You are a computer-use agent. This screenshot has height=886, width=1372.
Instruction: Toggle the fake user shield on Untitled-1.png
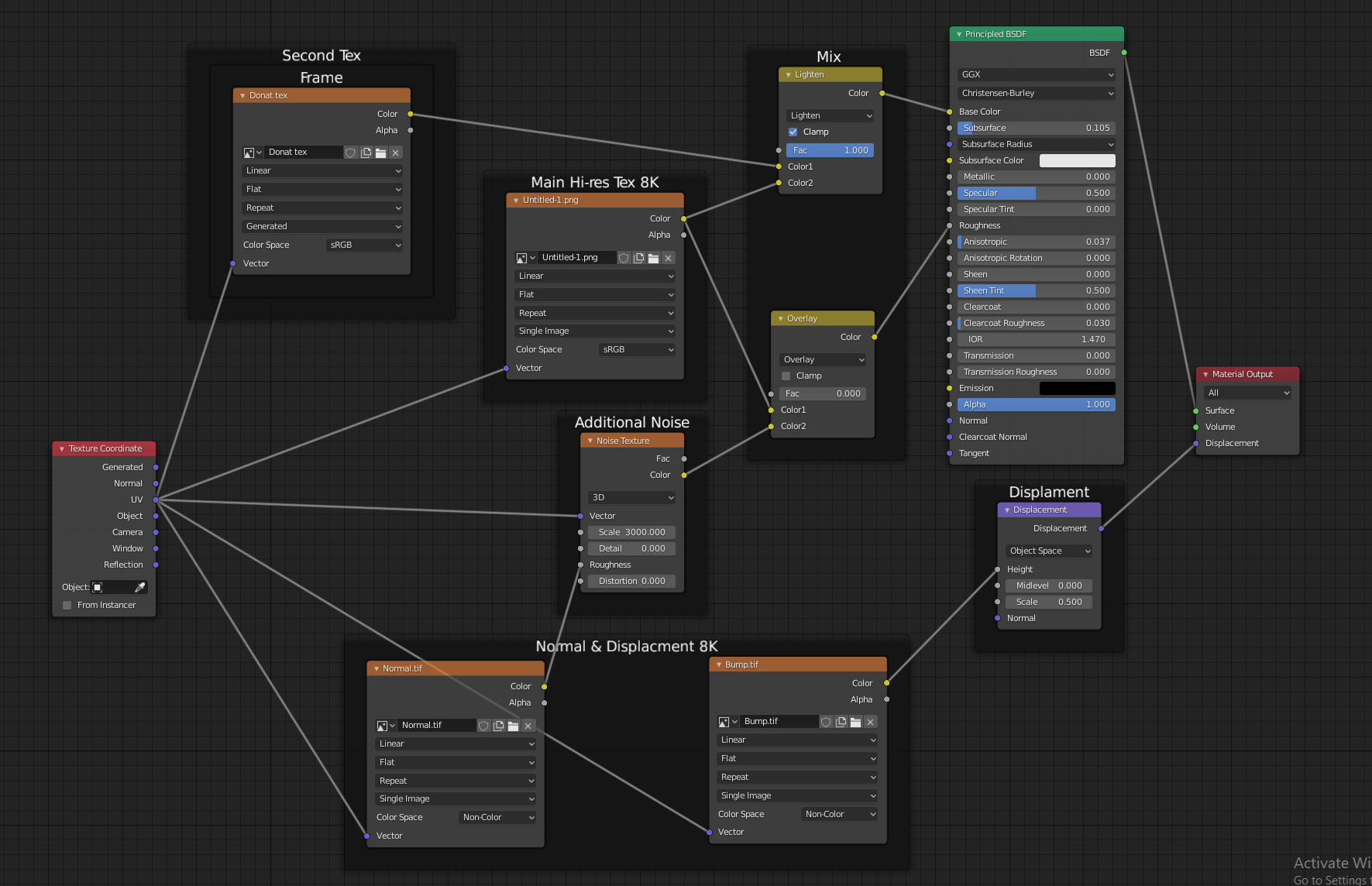(624, 258)
